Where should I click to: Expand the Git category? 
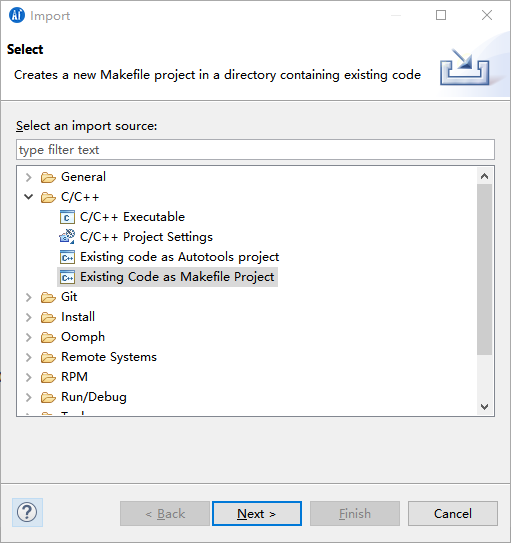coord(29,297)
